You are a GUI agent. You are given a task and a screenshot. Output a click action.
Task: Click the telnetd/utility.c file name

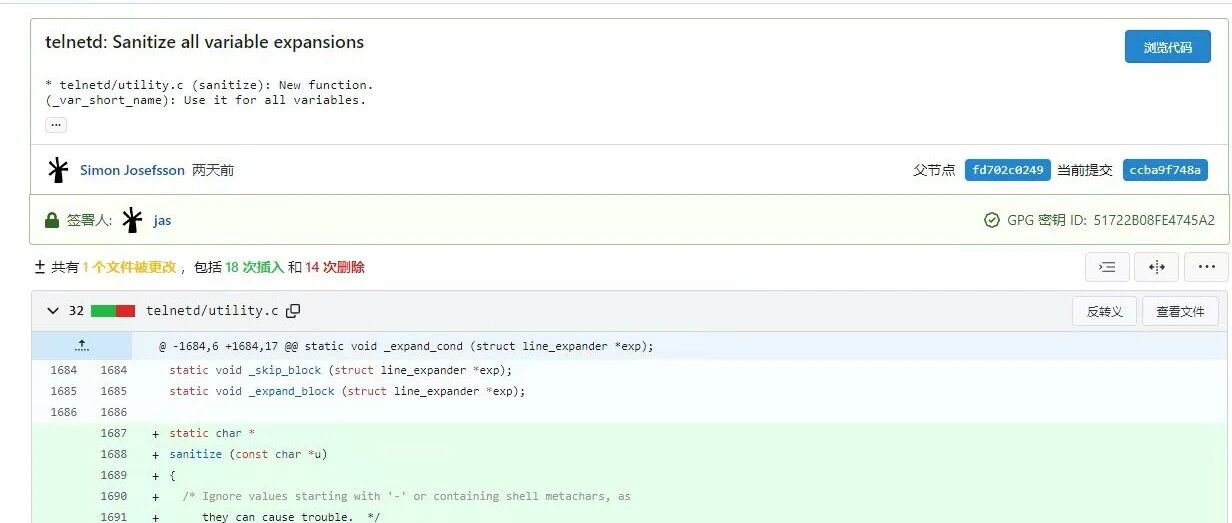[x=212, y=311]
